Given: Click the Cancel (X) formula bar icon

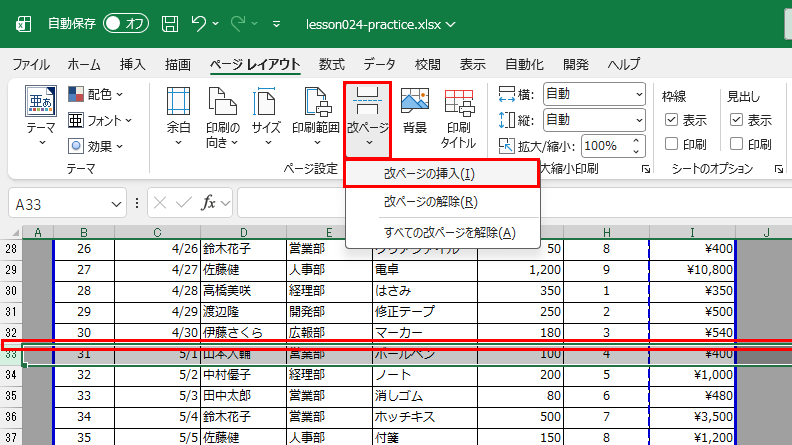Looking at the screenshot, I should click(x=160, y=203).
